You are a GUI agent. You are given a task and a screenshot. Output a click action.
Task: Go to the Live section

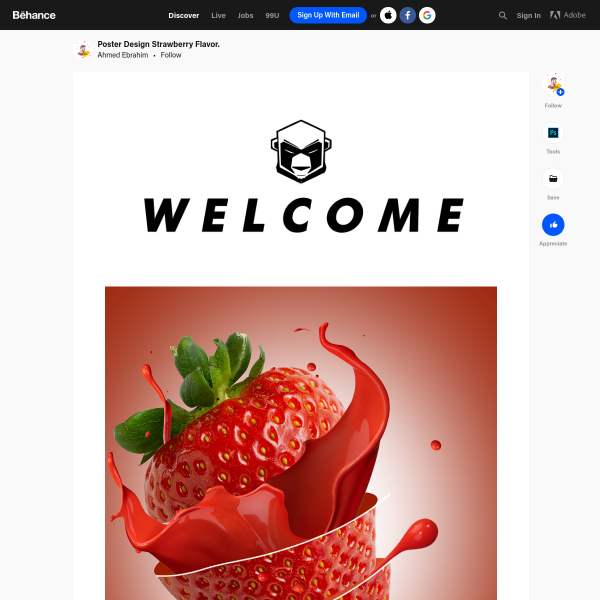(x=218, y=15)
